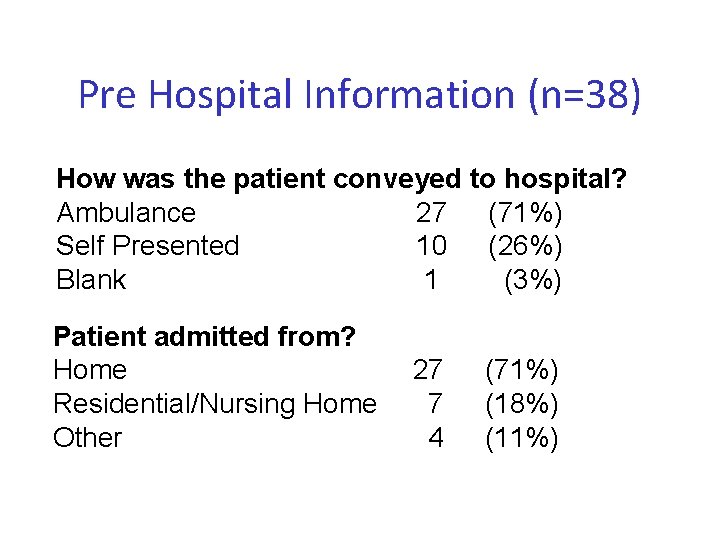This screenshot has width=720, height=540.
Task: Click the Other row label
Action: click(x=87, y=438)
